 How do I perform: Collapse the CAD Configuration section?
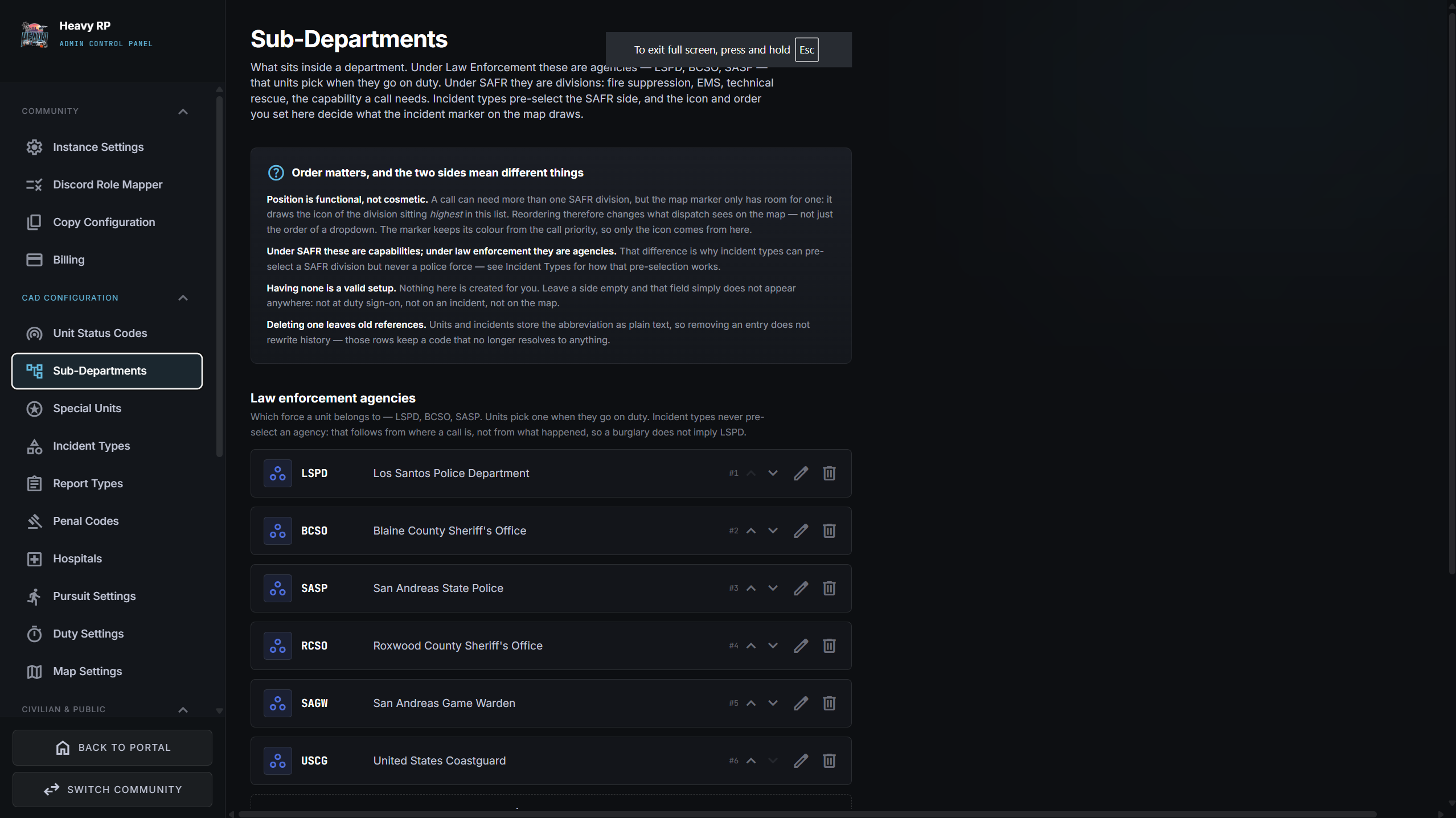pyautogui.click(x=183, y=298)
